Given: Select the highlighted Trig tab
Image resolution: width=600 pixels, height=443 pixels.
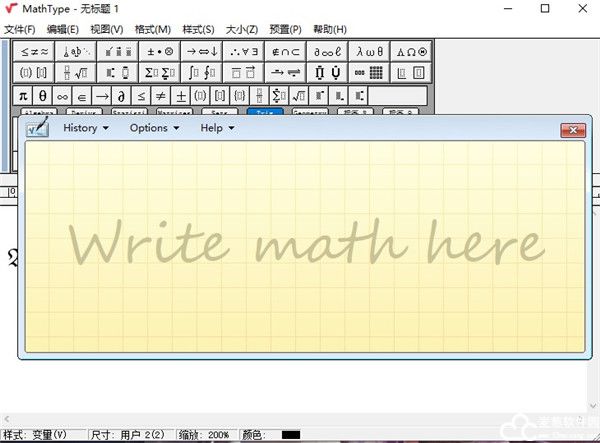Looking at the screenshot, I should [x=264, y=113].
